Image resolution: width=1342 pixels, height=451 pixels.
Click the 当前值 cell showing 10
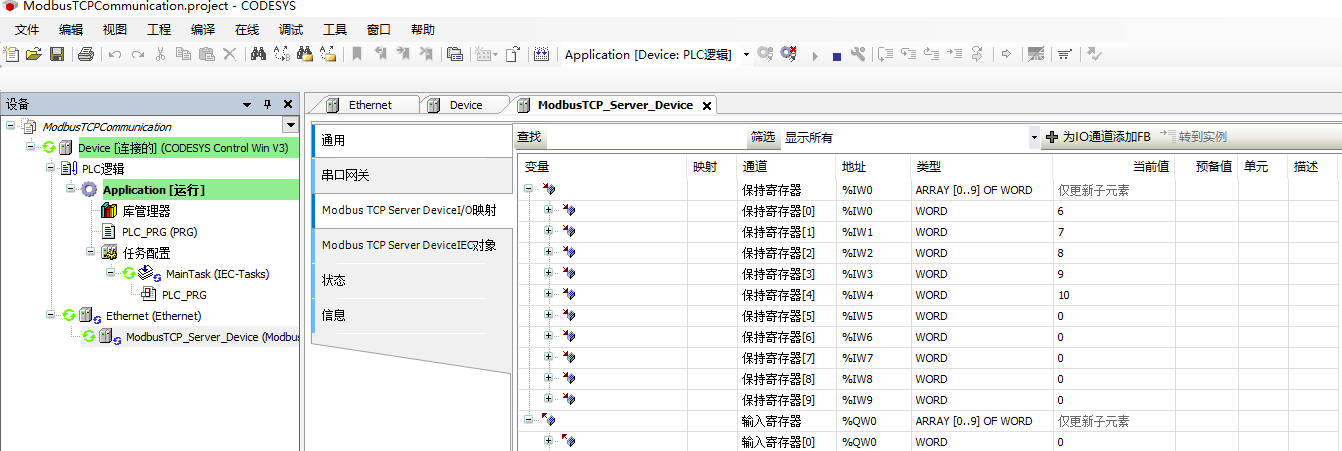[1113, 295]
